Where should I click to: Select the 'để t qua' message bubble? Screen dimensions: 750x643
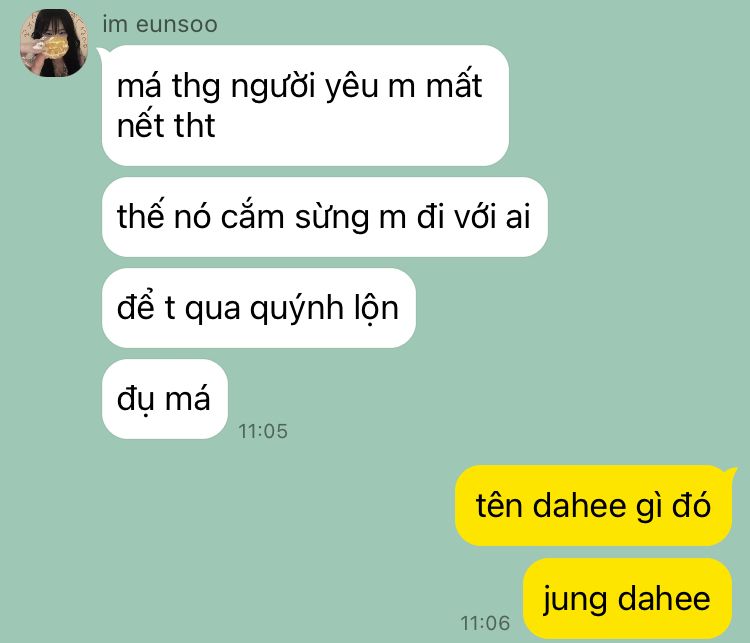(259, 308)
